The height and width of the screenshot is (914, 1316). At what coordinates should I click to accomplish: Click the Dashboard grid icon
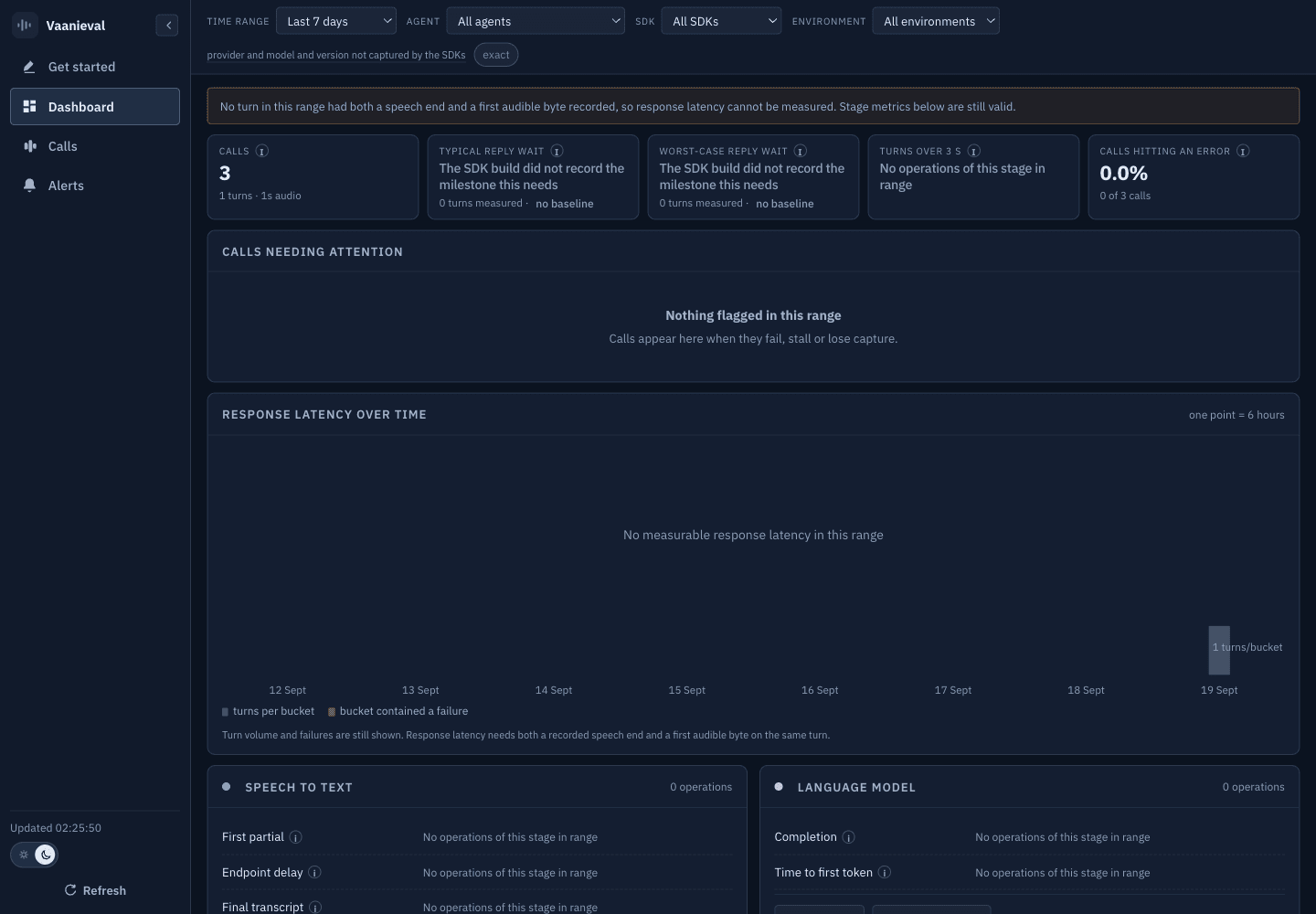pos(29,107)
